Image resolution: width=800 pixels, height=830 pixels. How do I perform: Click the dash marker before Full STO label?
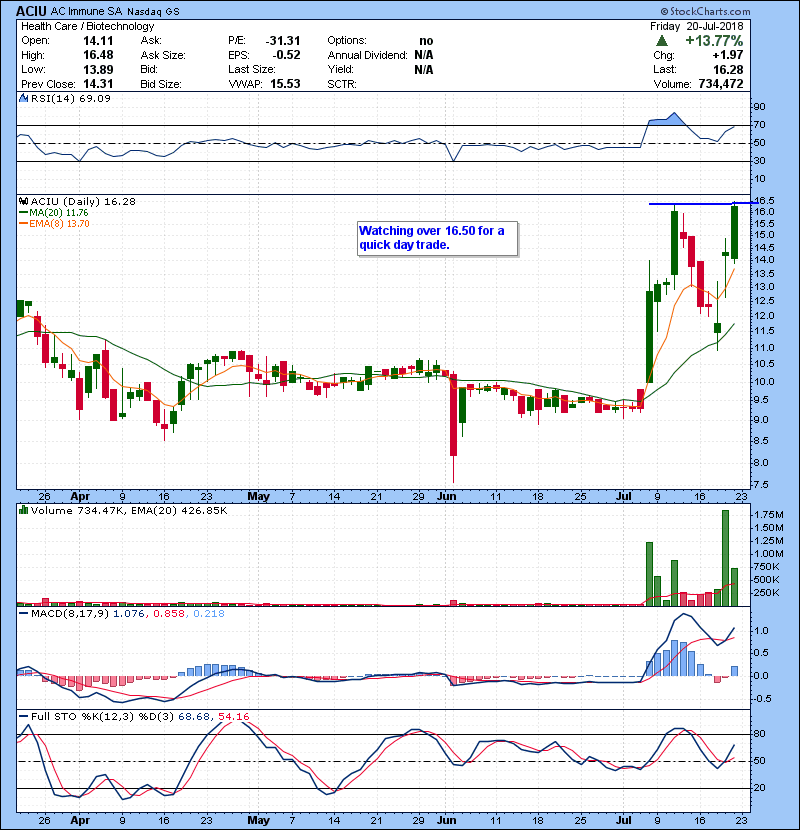coord(23,716)
